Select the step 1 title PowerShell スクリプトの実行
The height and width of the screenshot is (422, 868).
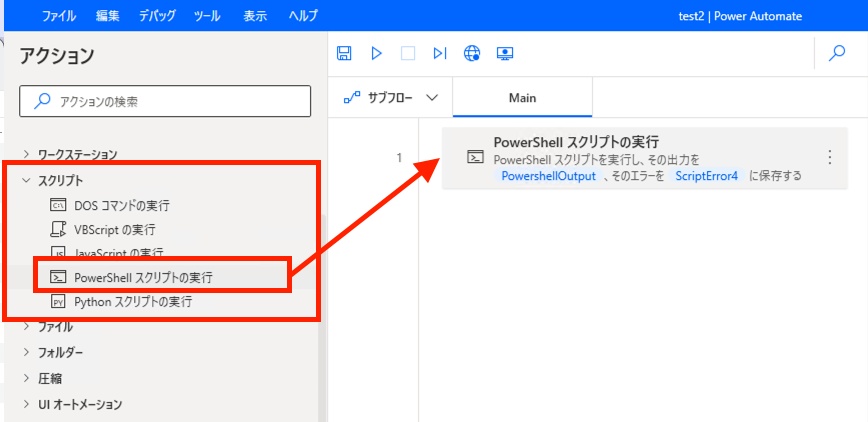pyautogui.click(x=576, y=142)
